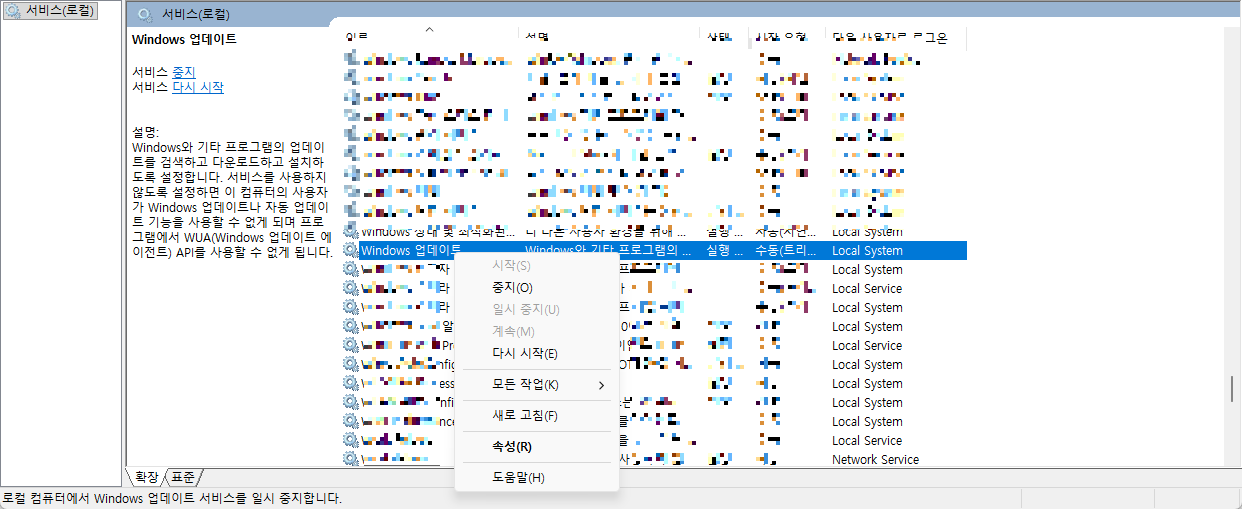Click the 실행 status cell of Windows 업데이트
This screenshot has width=1242, height=509.
coord(724,251)
